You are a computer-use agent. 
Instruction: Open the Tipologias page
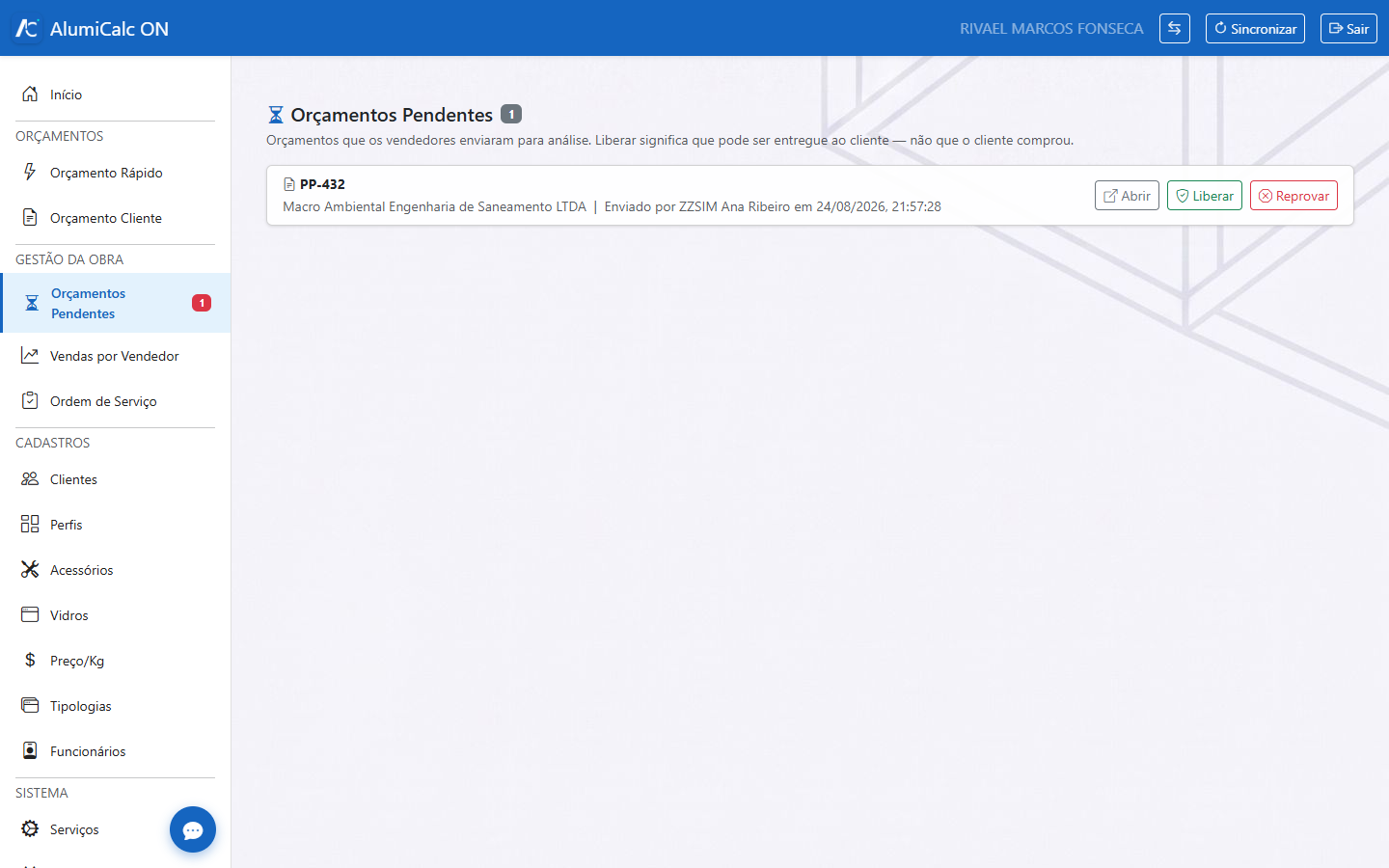[x=116, y=706]
